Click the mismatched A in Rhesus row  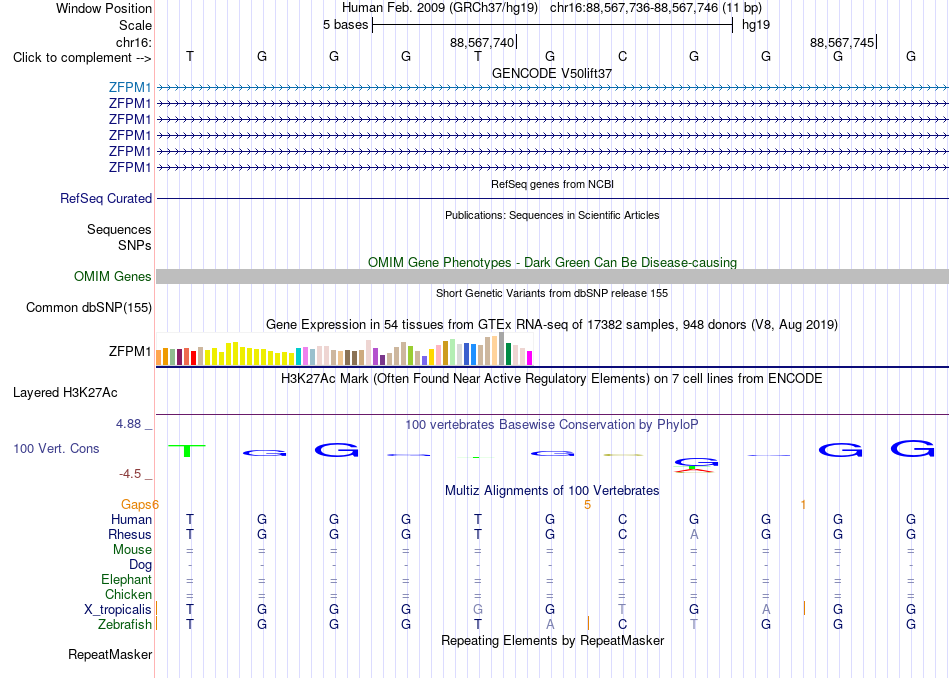[694, 534]
